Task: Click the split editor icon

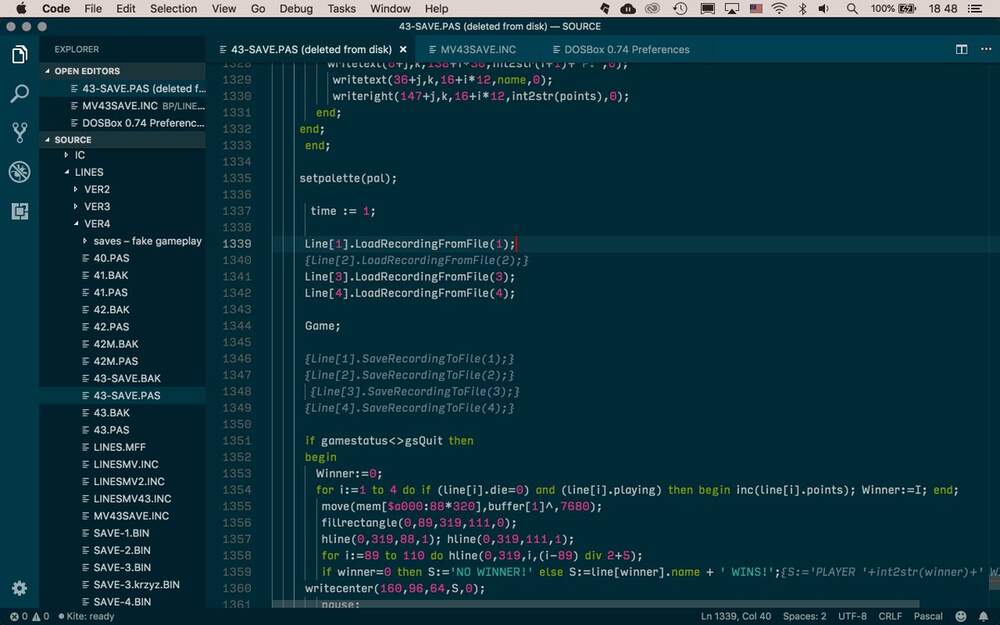Action: click(961, 49)
